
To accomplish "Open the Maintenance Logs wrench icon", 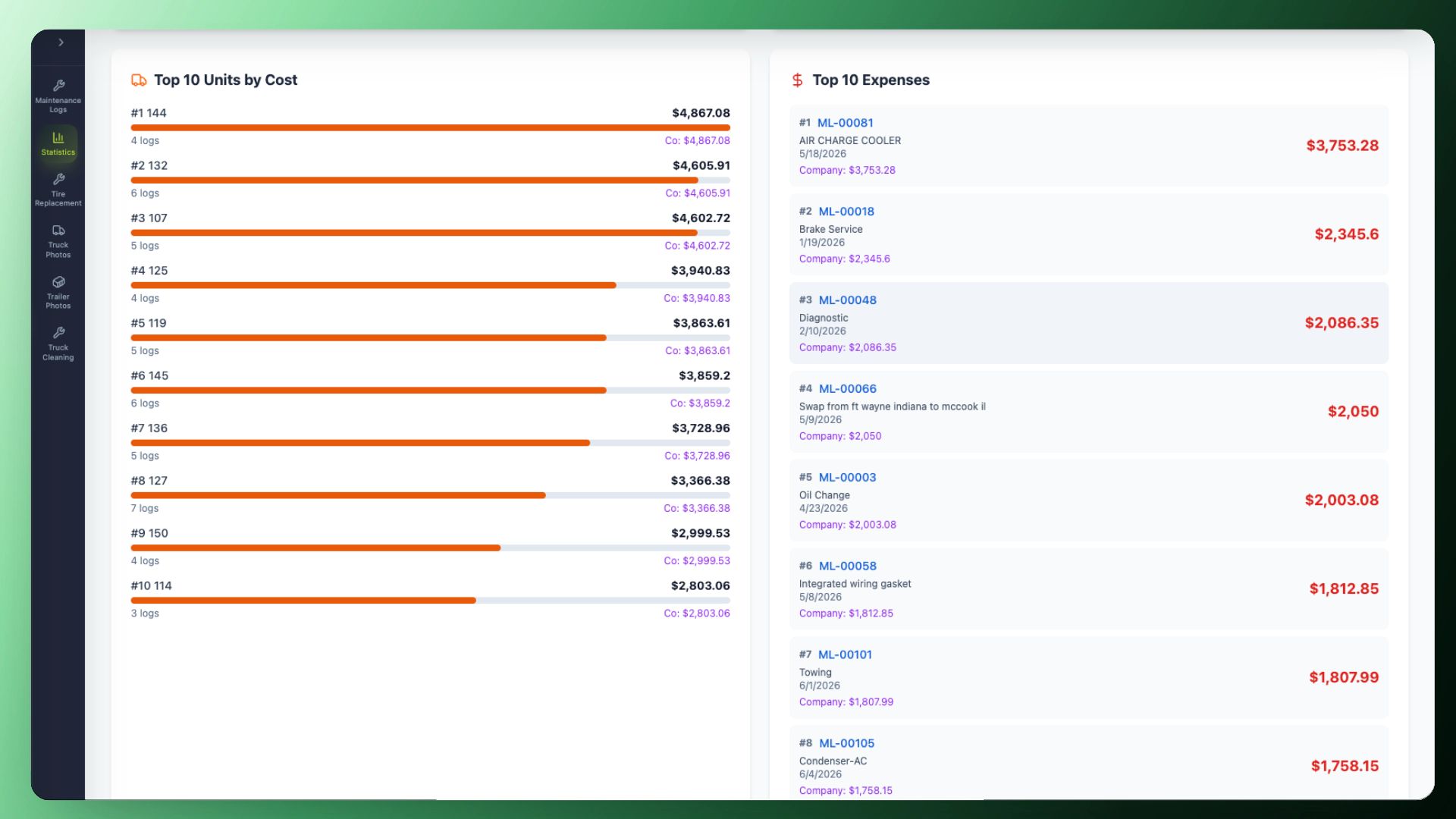I will [58, 86].
